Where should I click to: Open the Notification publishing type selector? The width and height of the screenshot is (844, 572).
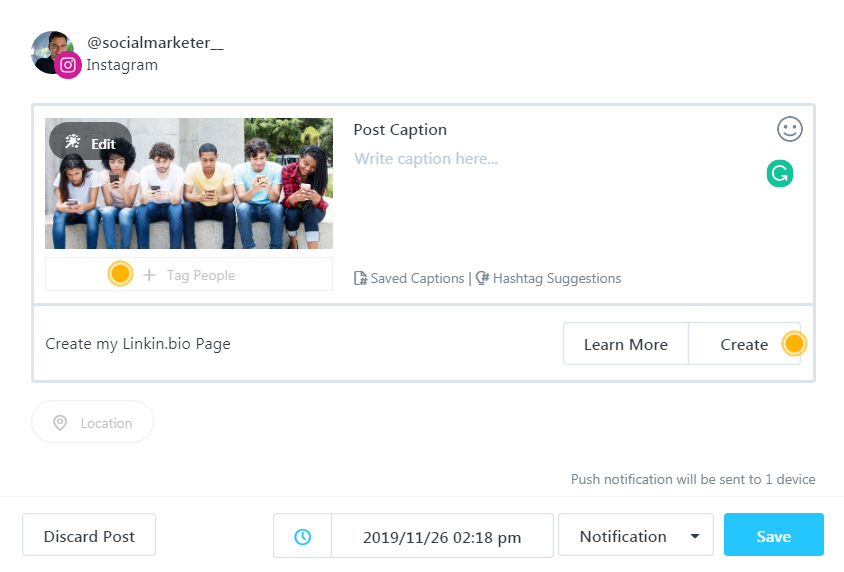pyautogui.click(x=624, y=537)
